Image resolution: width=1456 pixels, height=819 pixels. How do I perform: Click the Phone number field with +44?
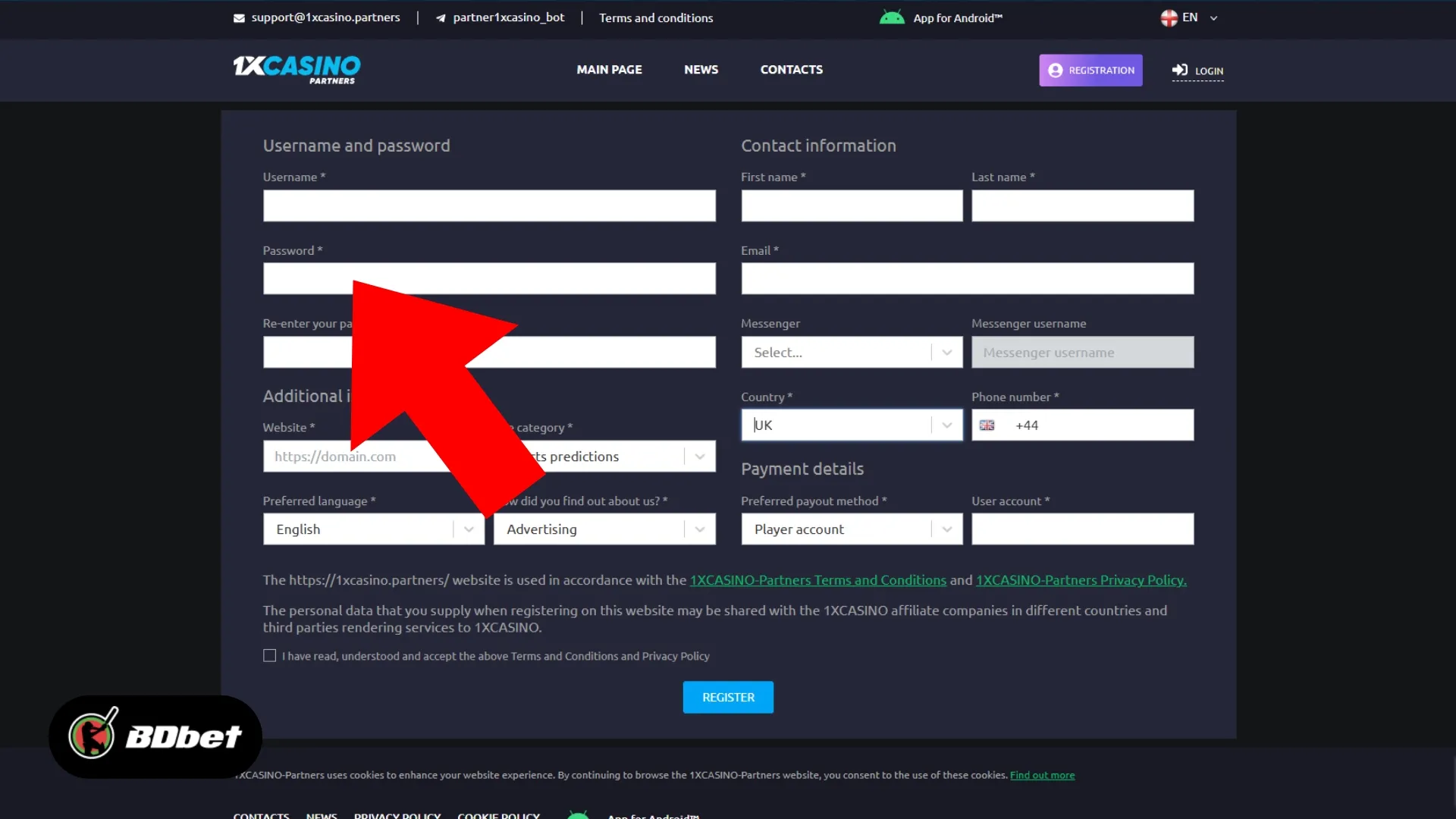[1082, 425]
